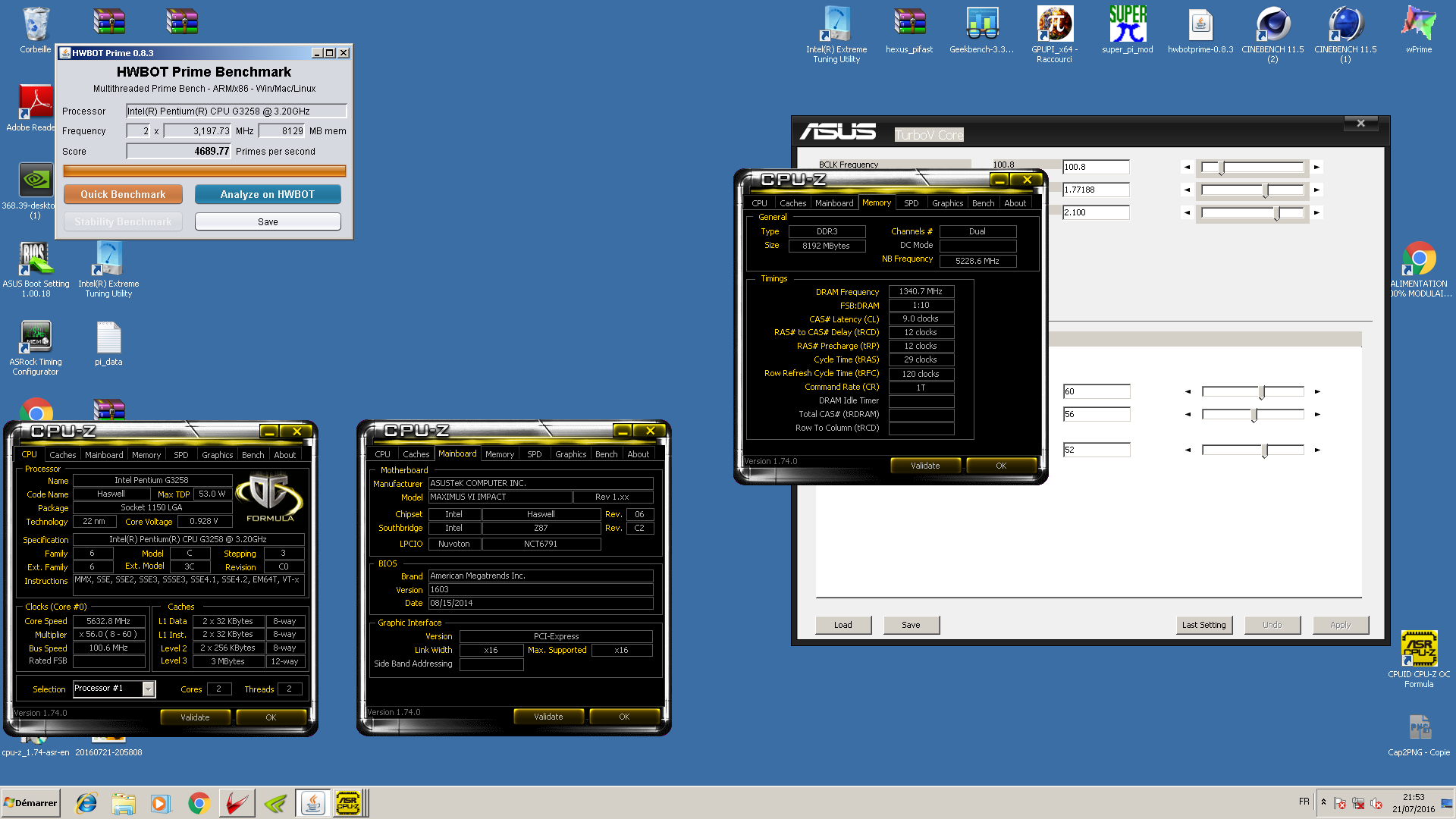This screenshot has height=819, width=1456.
Task: Open Graphics tab in middle CPU-Z window
Action: [x=570, y=454]
